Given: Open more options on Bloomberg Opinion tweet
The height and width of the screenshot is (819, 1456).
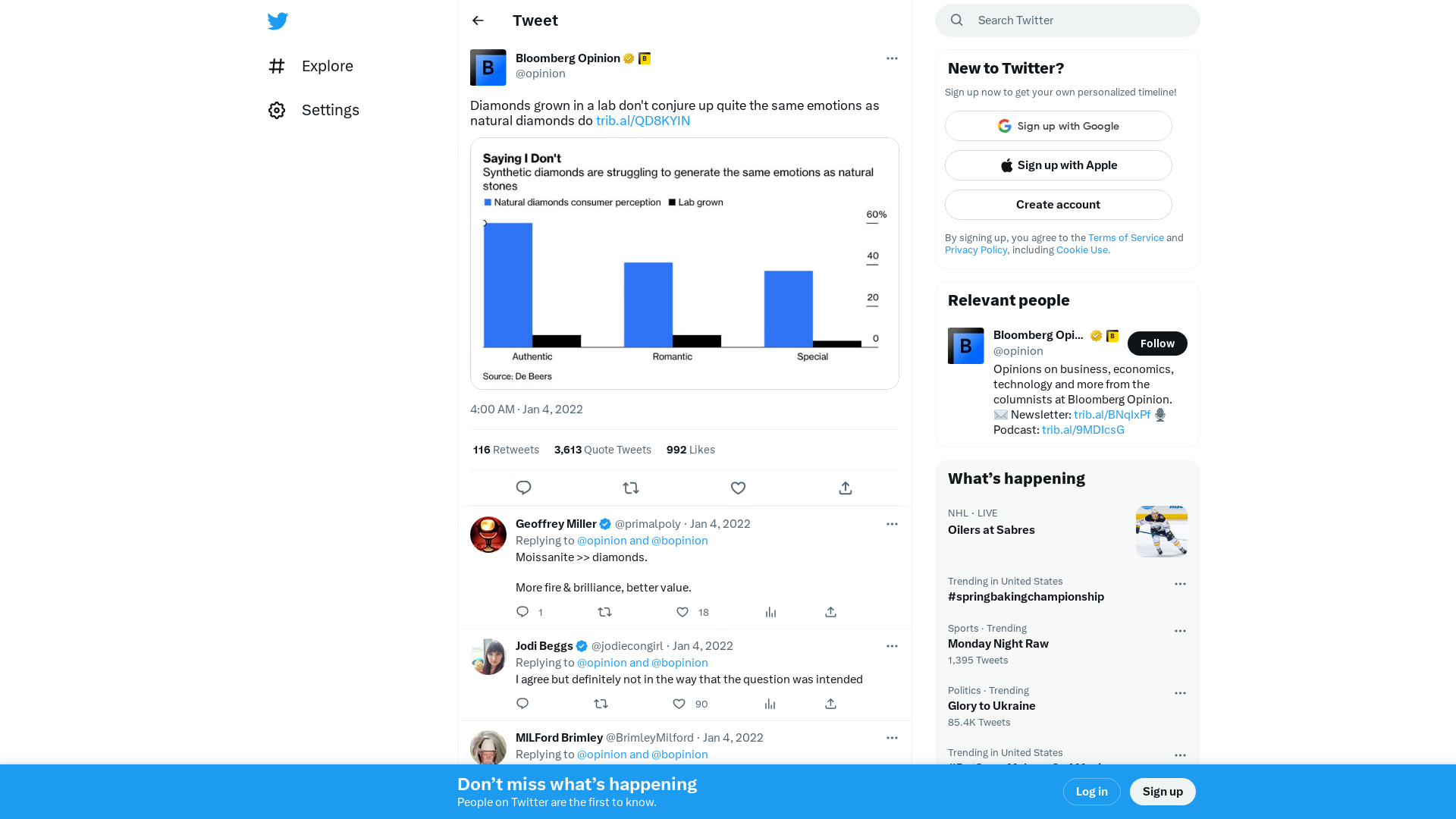Looking at the screenshot, I should [892, 58].
